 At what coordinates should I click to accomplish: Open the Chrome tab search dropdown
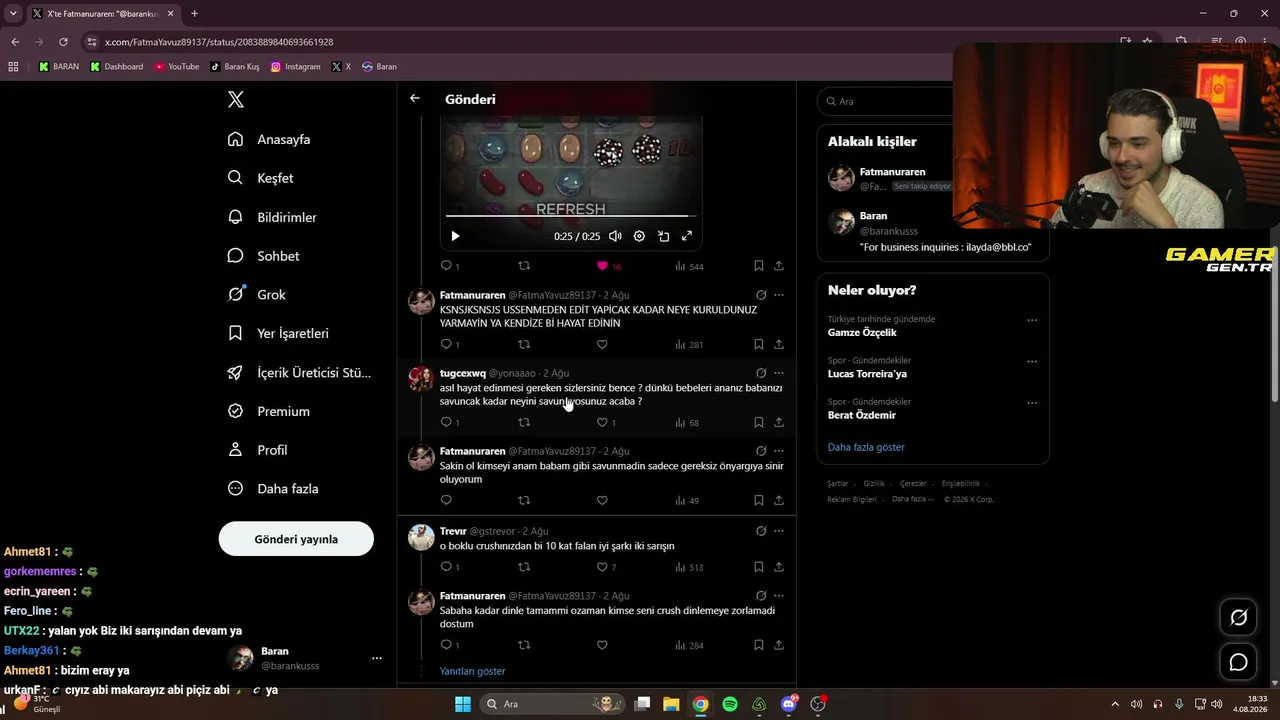click(13, 14)
